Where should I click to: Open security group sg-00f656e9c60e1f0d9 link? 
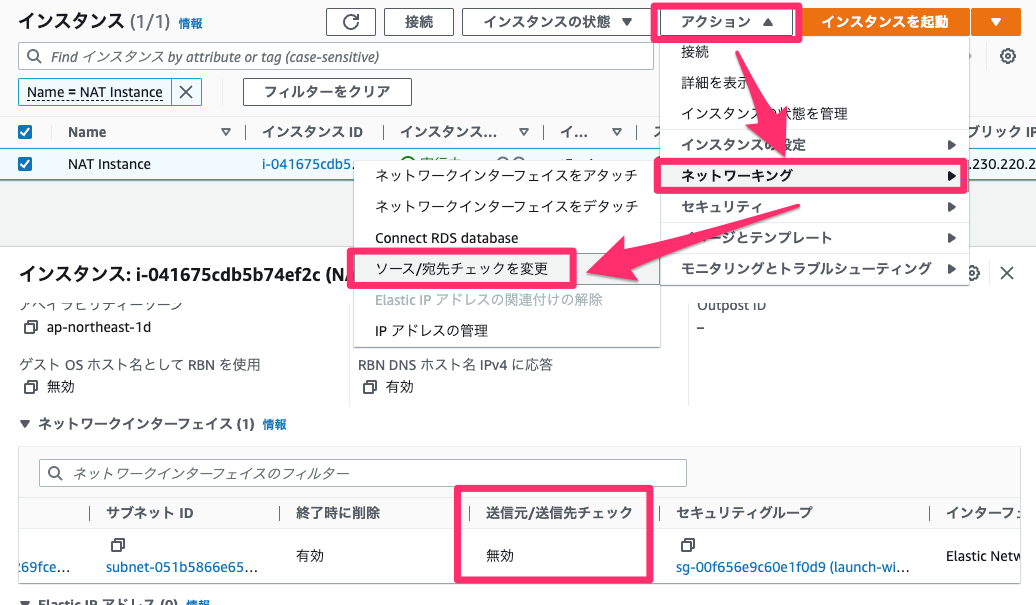(792, 567)
